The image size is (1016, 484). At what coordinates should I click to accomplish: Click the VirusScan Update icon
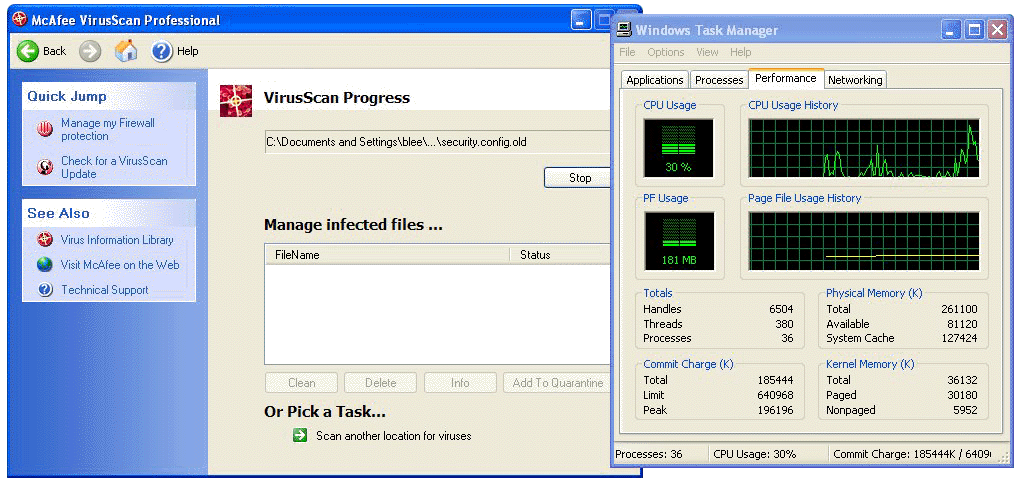pyautogui.click(x=45, y=167)
